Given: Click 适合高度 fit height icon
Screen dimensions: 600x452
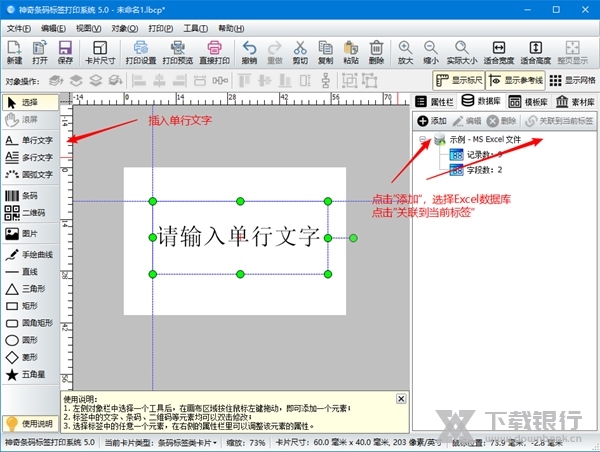Looking at the screenshot, I should tap(535, 52).
